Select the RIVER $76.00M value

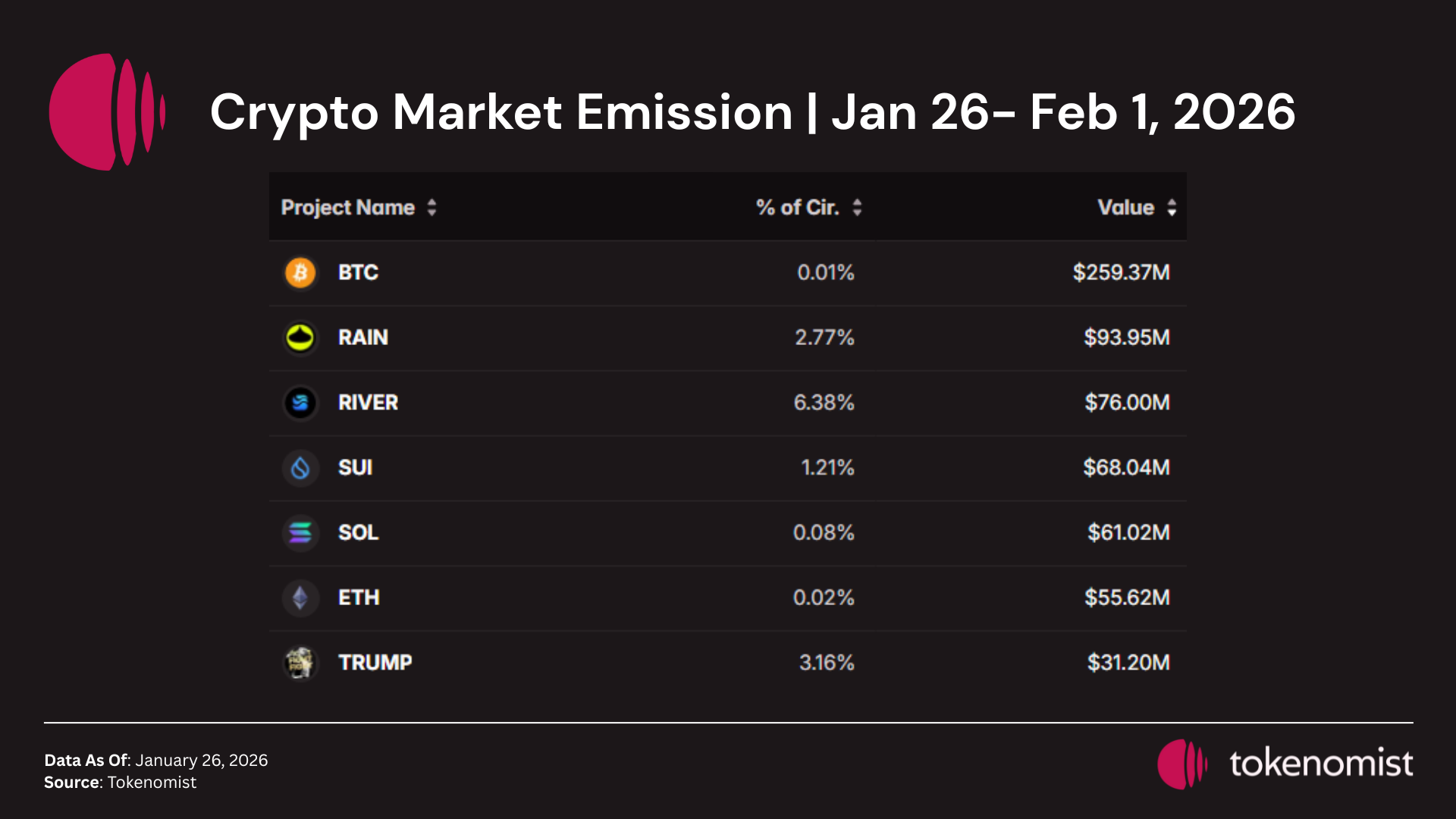coord(1127,403)
